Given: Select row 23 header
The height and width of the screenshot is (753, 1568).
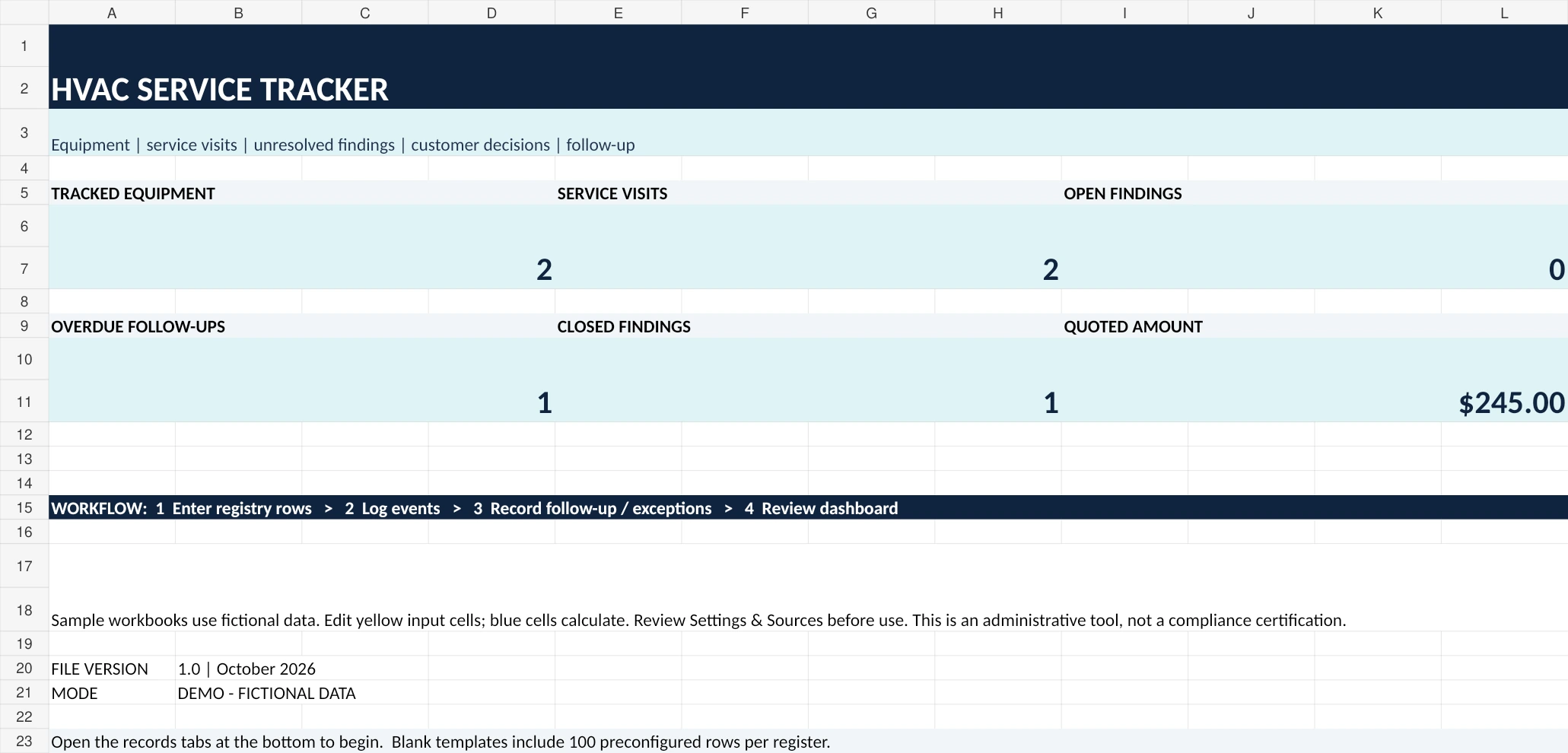Looking at the screenshot, I should [x=24, y=742].
